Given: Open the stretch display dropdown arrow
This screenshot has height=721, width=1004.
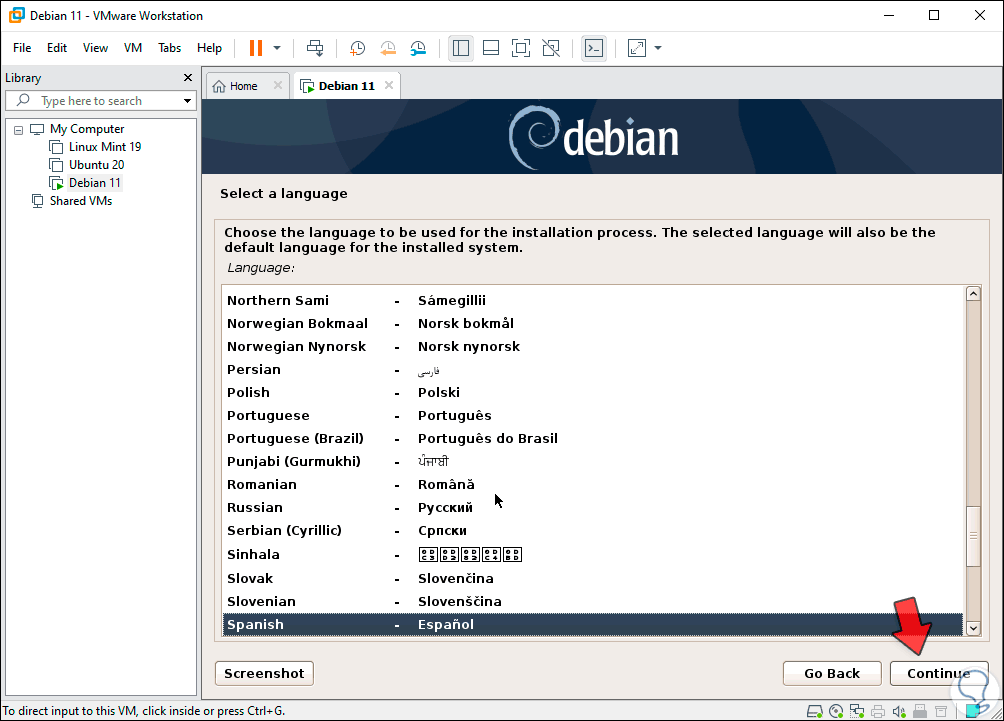Looking at the screenshot, I should [x=658, y=48].
